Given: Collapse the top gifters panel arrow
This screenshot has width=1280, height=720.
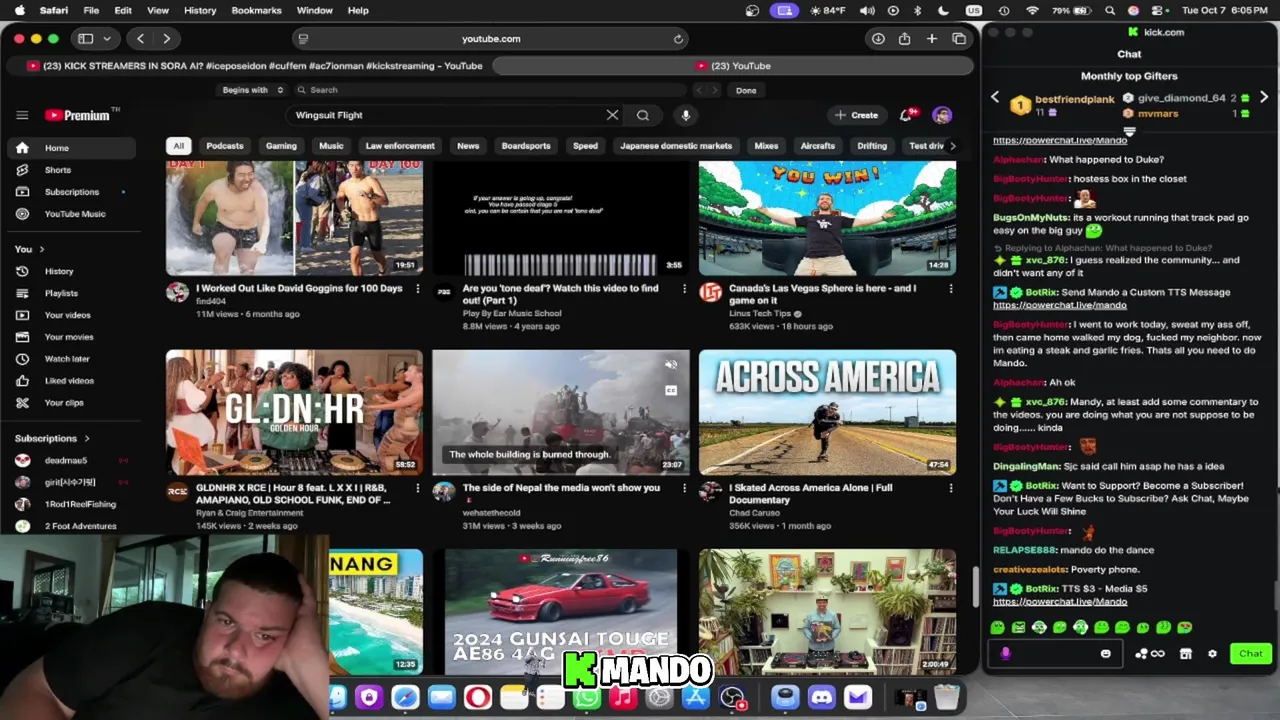Looking at the screenshot, I should click(1129, 131).
